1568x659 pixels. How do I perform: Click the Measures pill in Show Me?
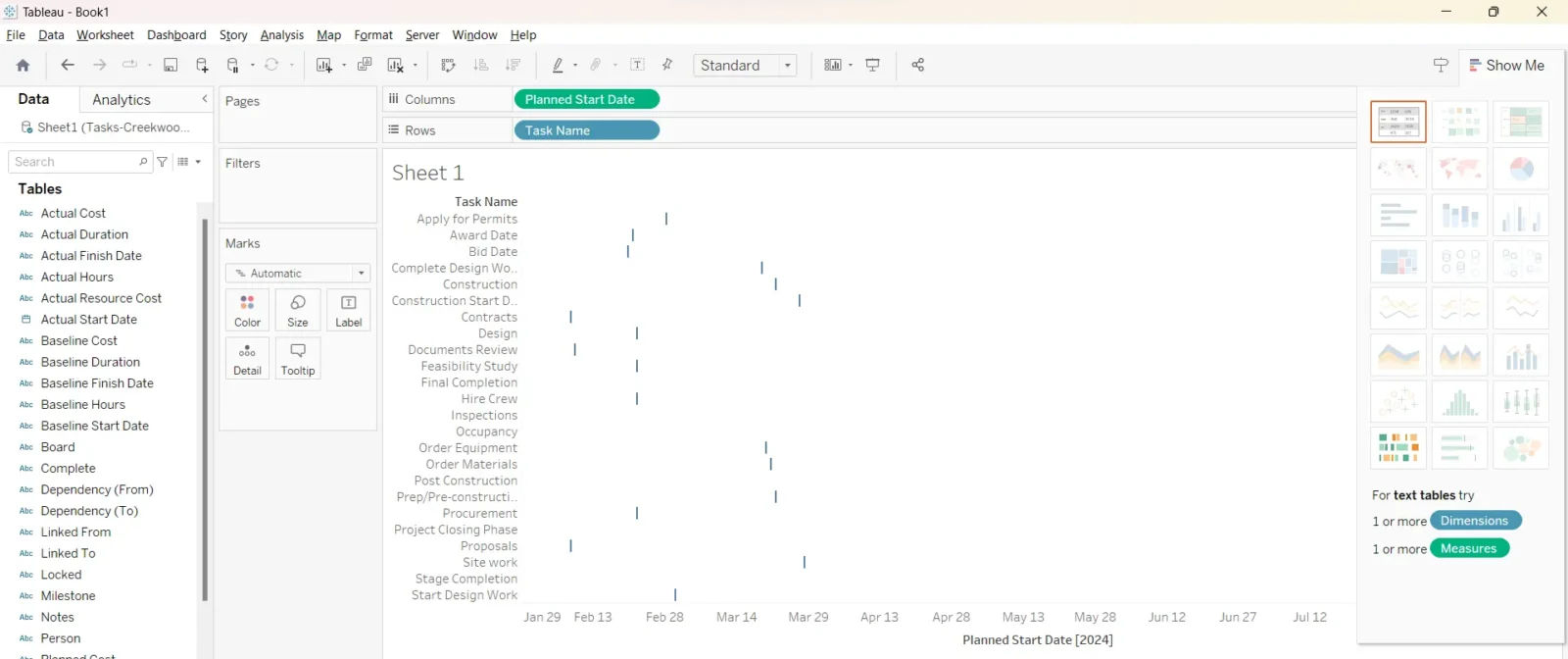(1469, 548)
